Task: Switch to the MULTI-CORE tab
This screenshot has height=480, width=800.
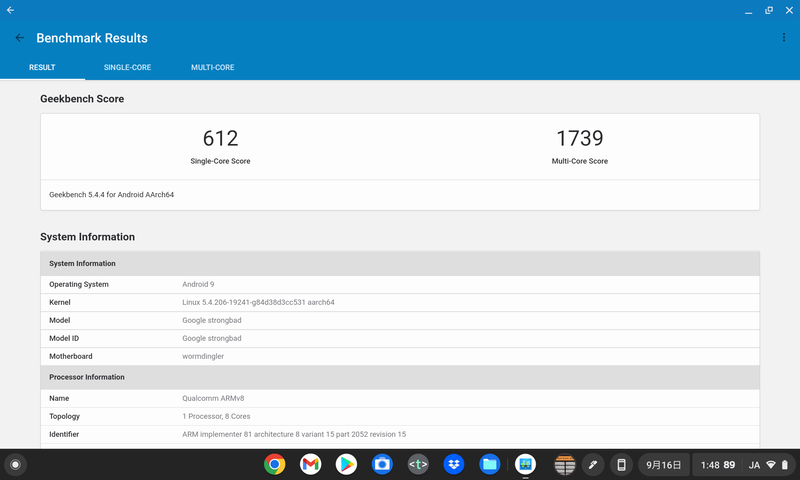Action: (x=213, y=67)
